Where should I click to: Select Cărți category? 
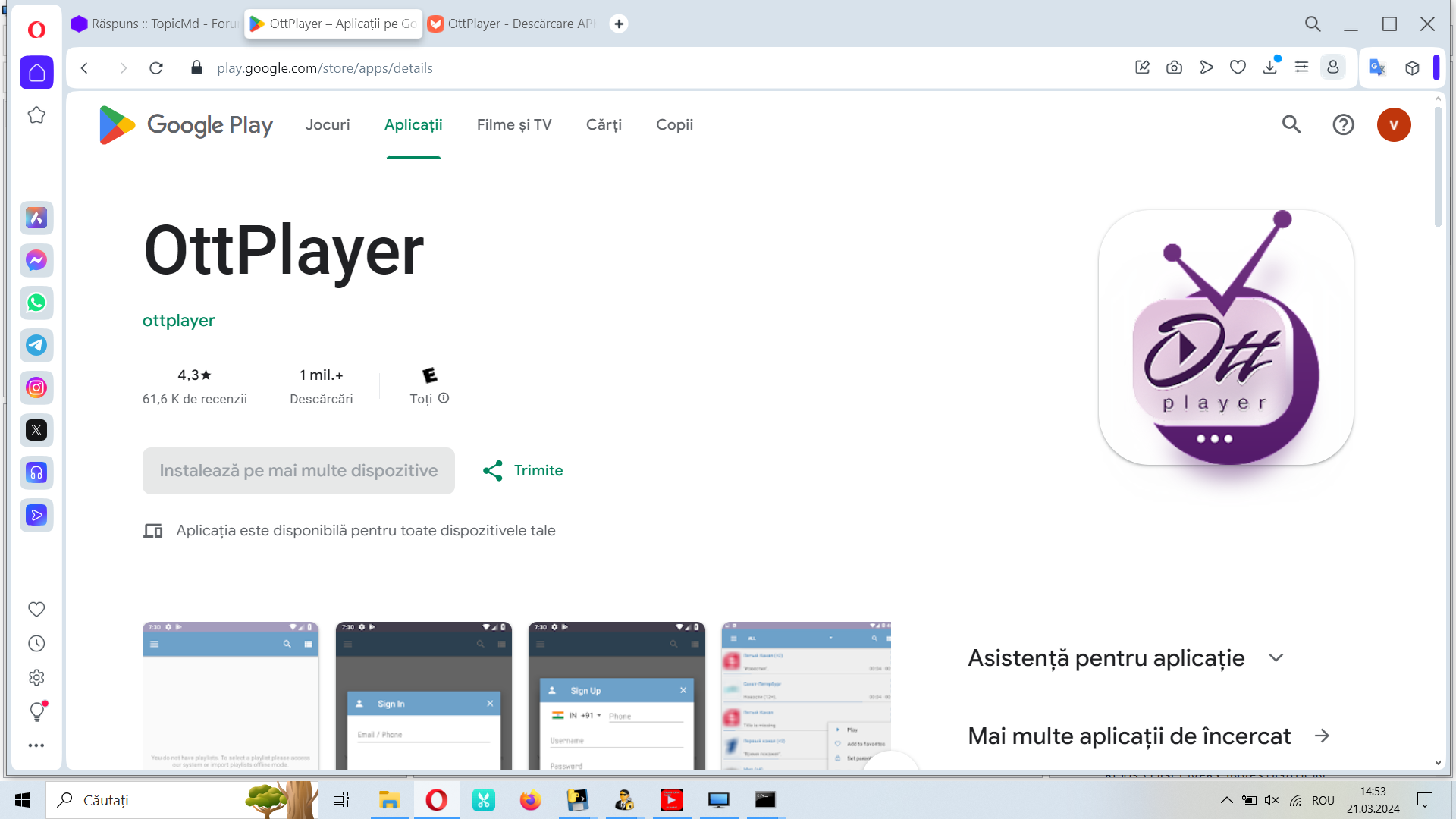click(604, 124)
